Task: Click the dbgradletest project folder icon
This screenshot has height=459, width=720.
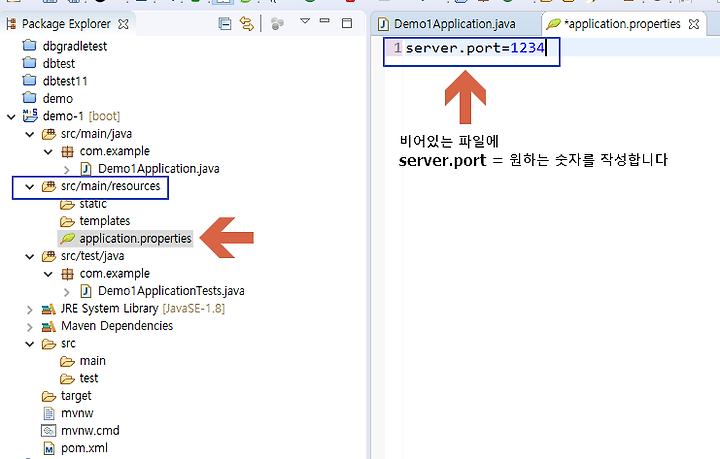Action: 29,45
